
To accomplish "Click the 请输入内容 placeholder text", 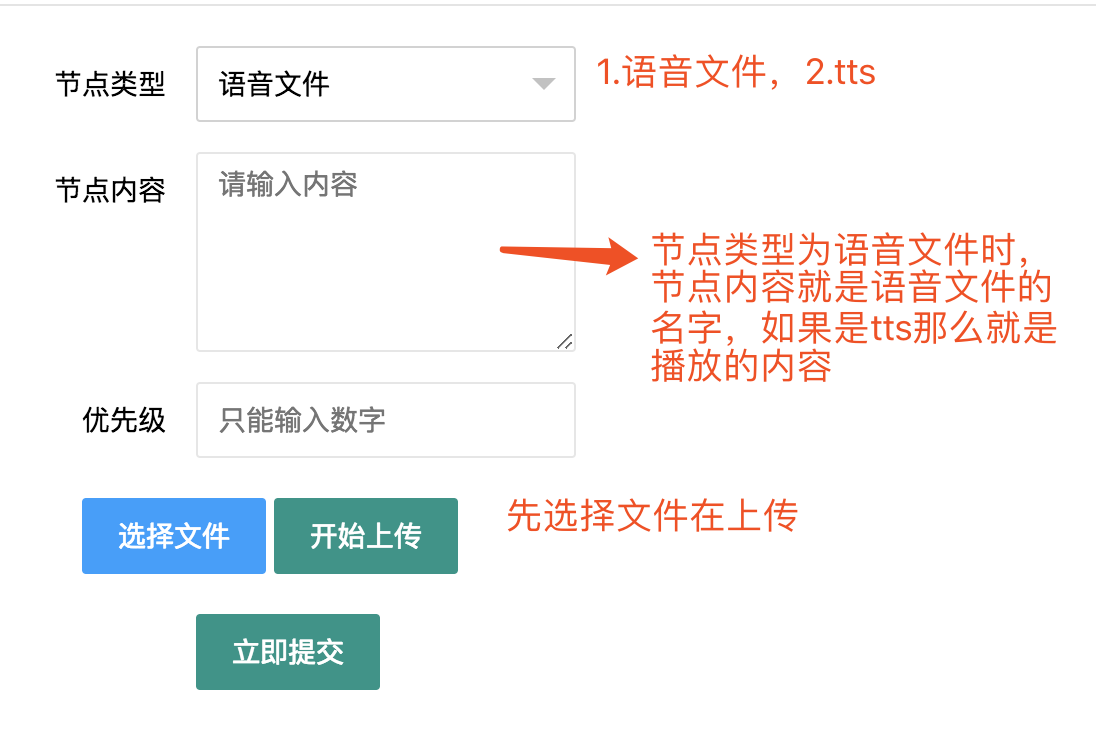I will pyautogui.click(x=288, y=184).
